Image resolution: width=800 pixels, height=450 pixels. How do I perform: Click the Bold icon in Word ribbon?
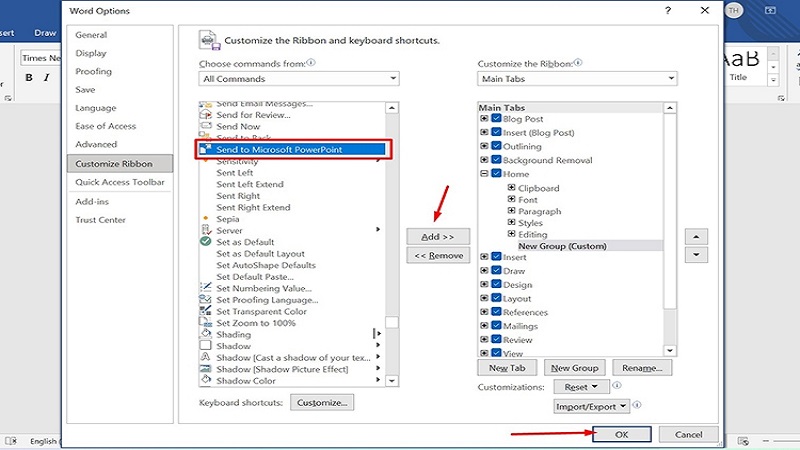tap(29, 78)
